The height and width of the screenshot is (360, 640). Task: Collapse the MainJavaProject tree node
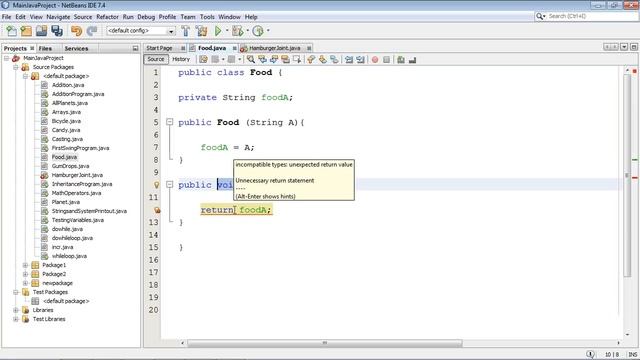[7, 58]
